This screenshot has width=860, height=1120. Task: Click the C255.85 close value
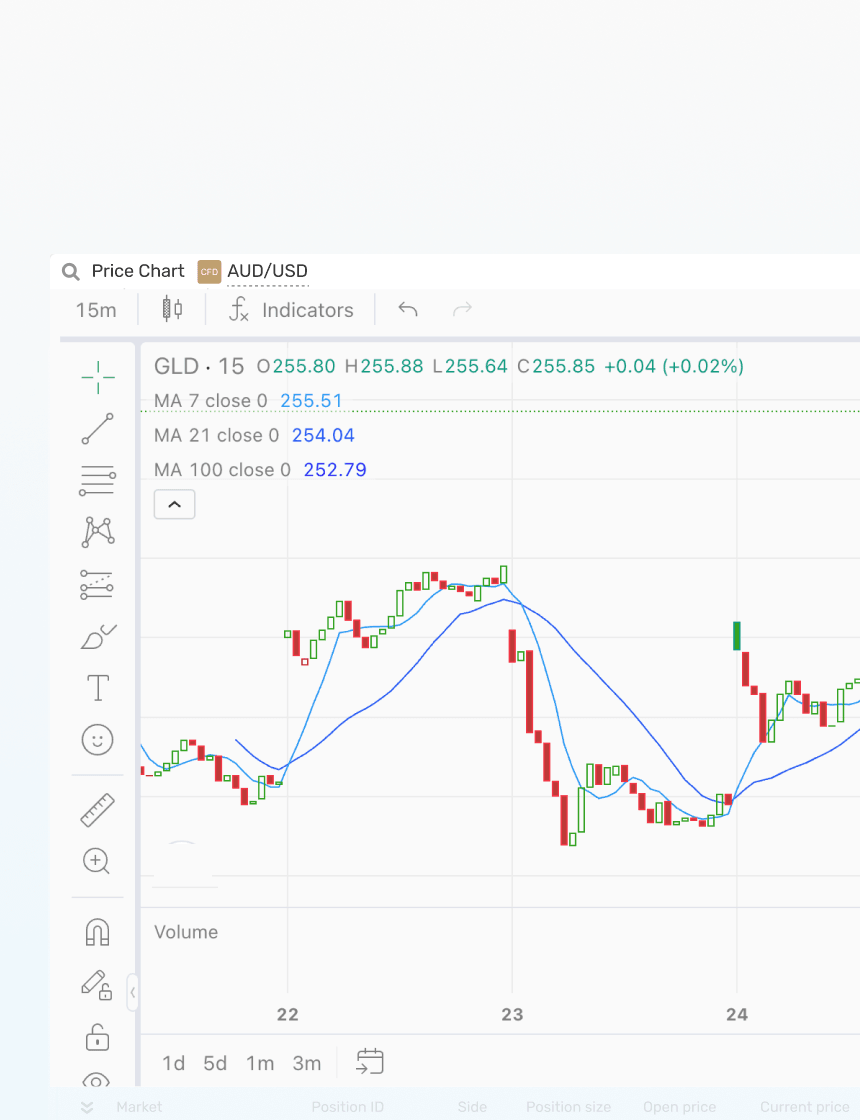point(556,366)
